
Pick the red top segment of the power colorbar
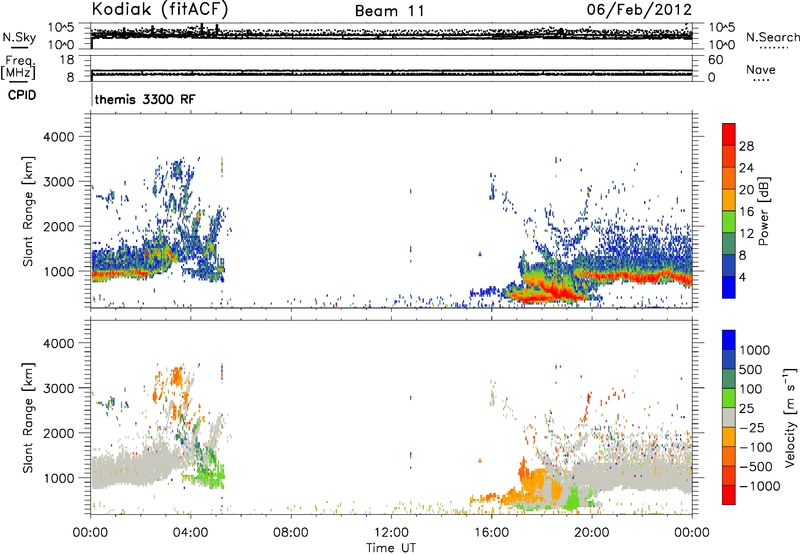click(x=729, y=134)
